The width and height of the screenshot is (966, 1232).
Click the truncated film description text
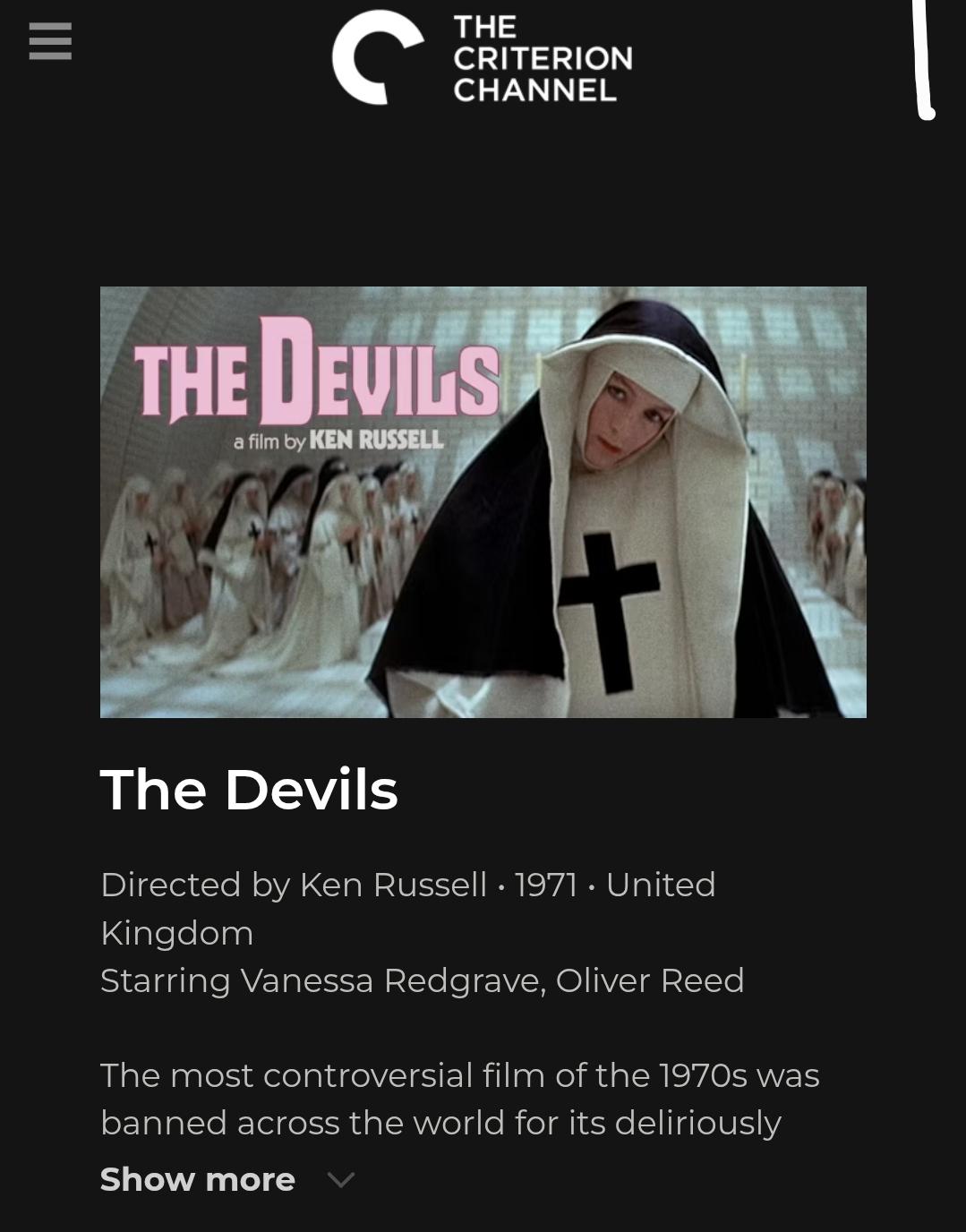(459, 1099)
